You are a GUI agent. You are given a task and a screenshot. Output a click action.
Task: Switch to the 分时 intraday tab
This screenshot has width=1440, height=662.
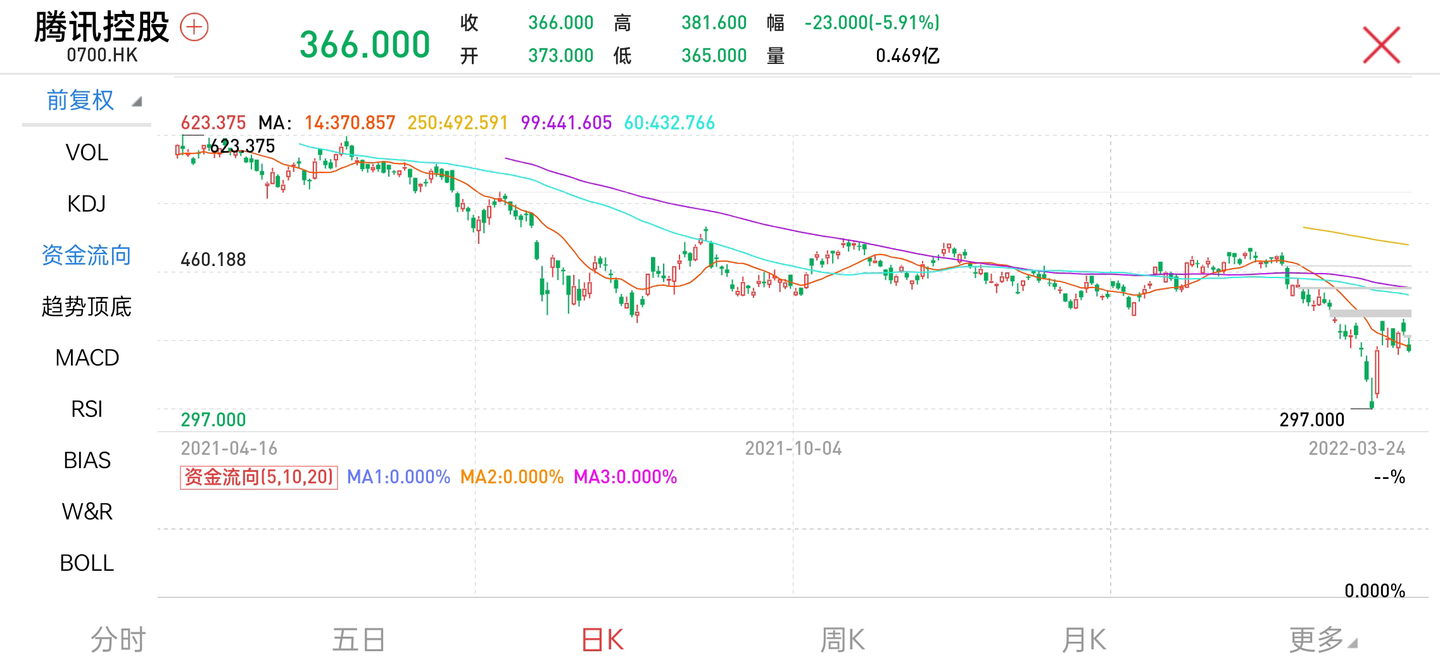[x=118, y=638]
